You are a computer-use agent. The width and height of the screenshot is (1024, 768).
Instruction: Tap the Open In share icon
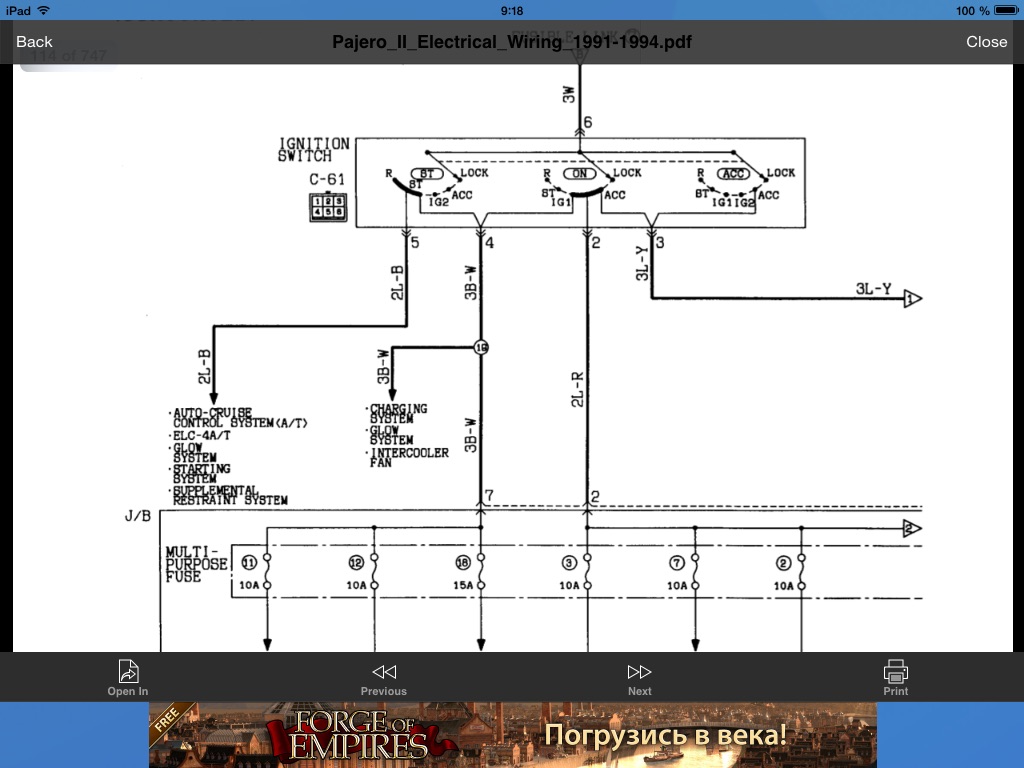click(x=128, y=676)
